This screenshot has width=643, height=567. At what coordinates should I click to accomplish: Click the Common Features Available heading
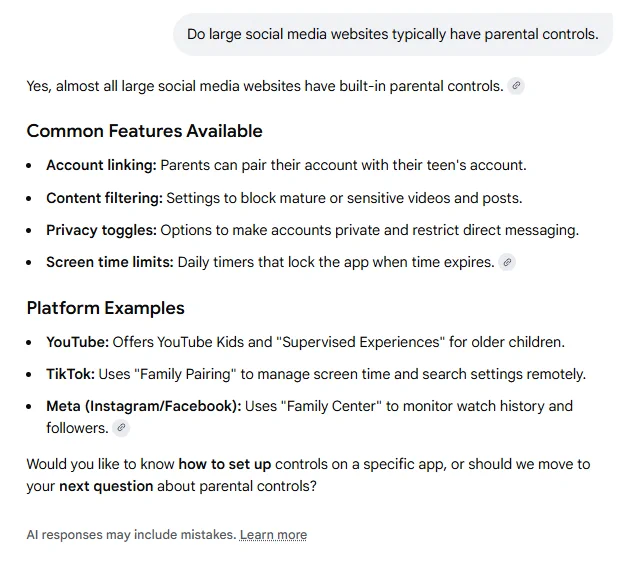coord(144,131)
